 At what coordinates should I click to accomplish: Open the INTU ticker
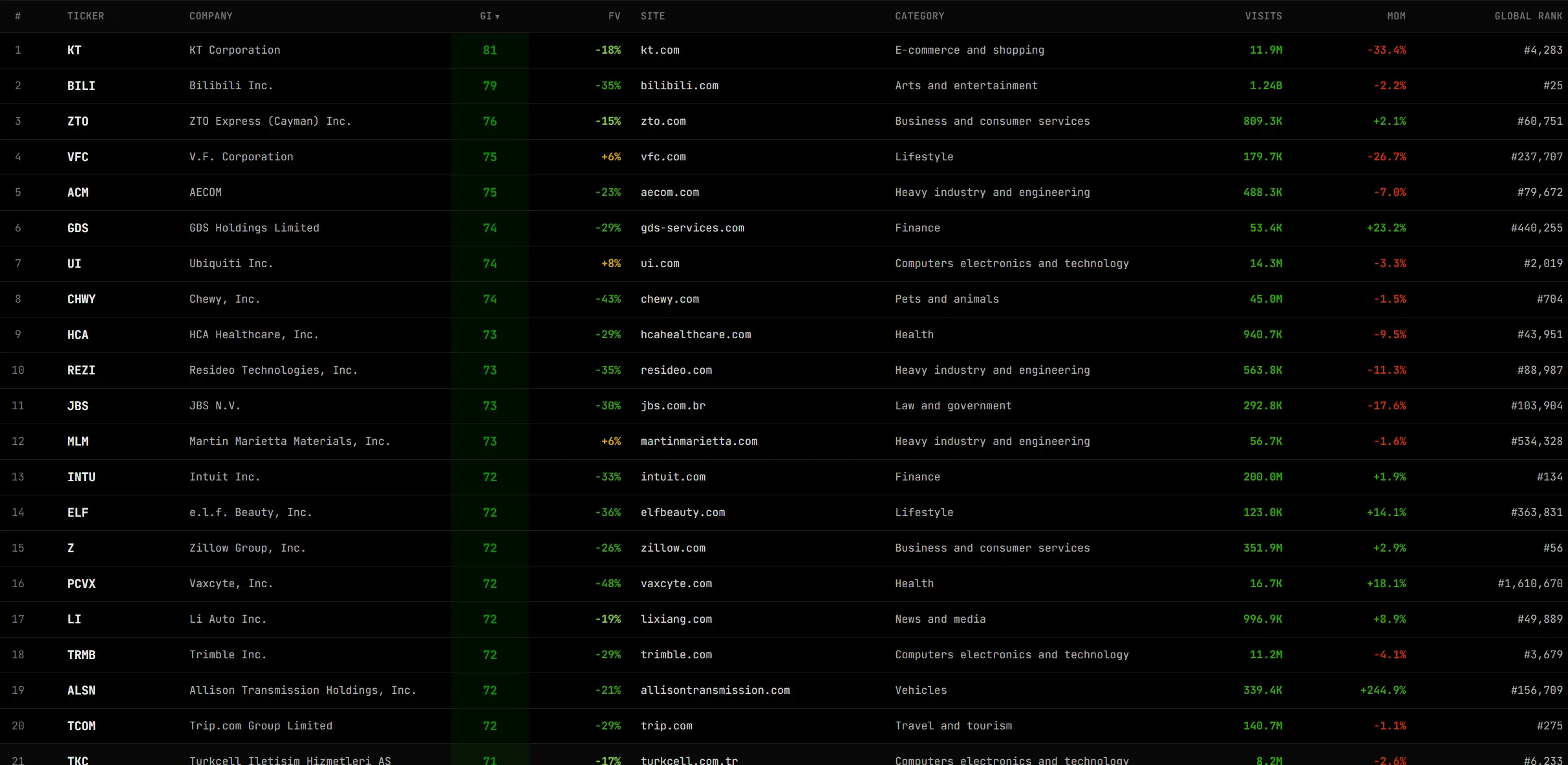(81, 477)
